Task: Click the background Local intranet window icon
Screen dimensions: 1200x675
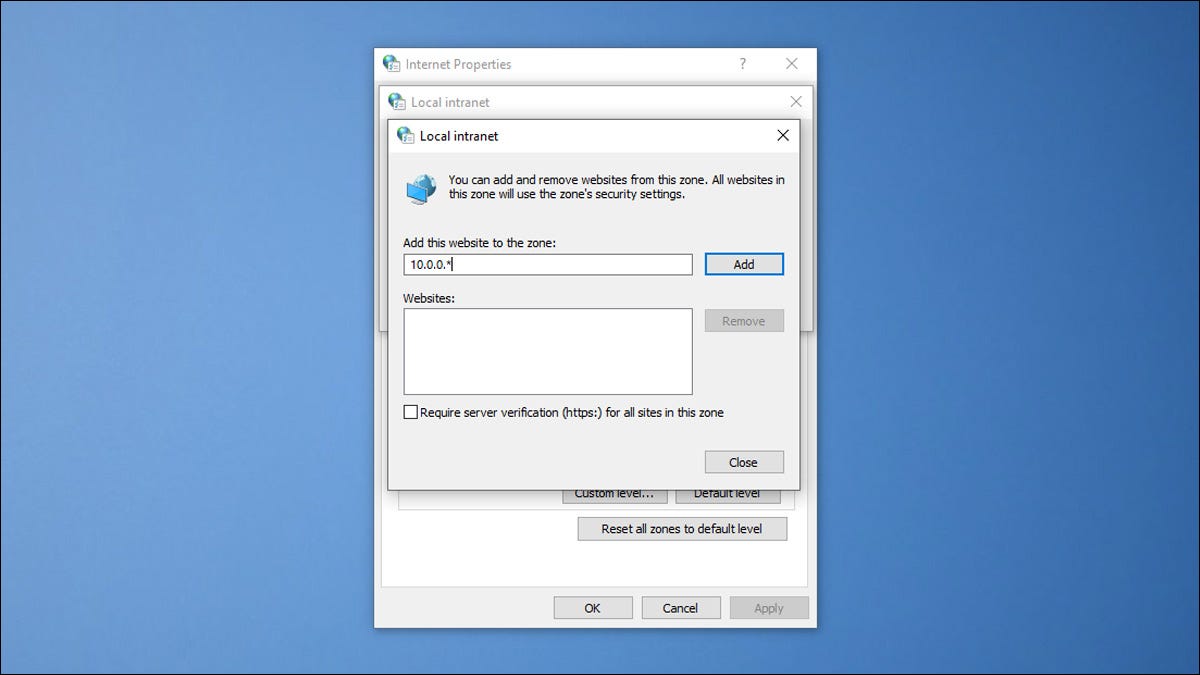Action: point(397,102)
